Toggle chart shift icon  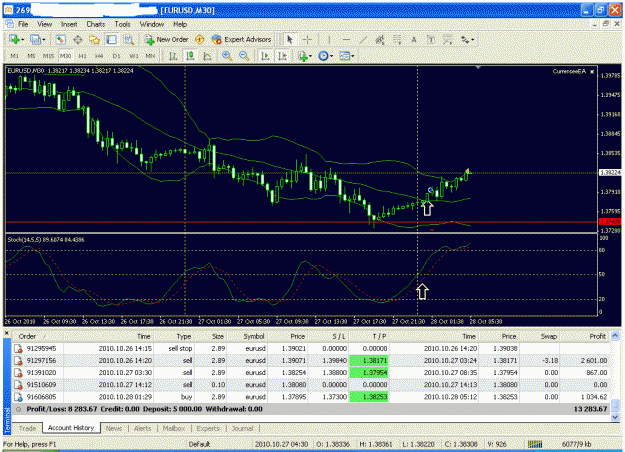282,56
